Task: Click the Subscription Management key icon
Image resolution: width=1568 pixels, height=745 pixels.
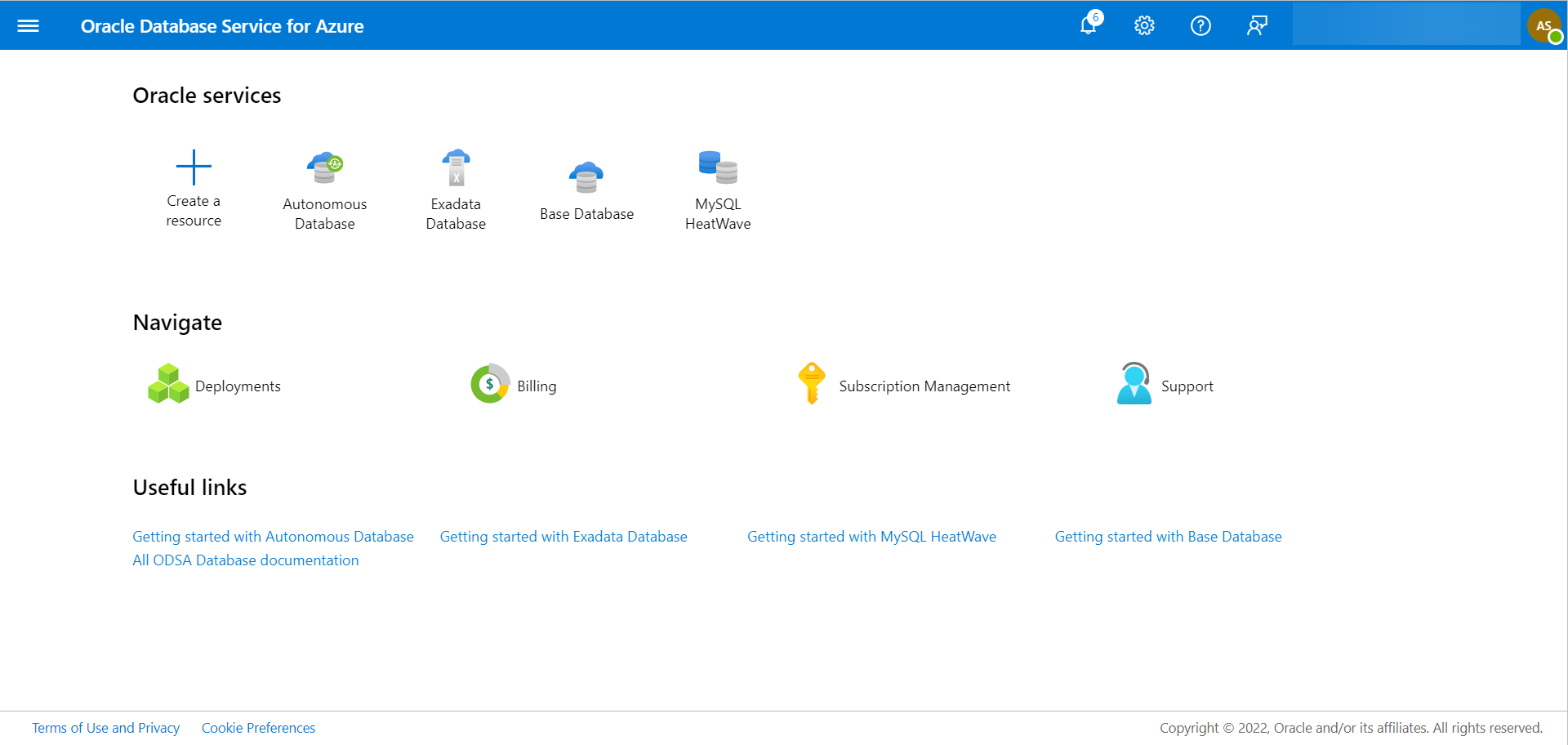Action: click(812, 383)
